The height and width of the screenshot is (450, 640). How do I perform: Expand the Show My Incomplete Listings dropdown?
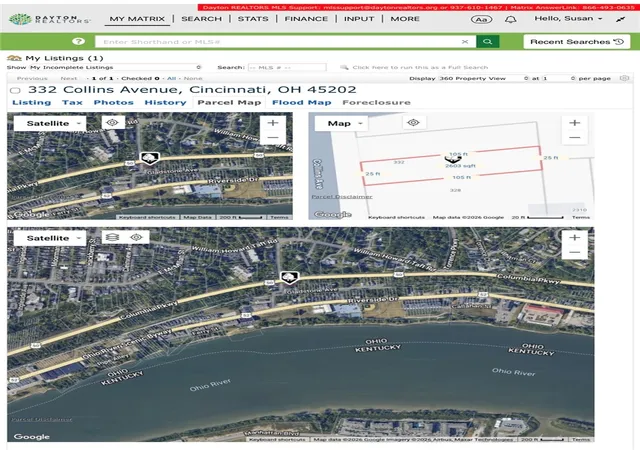[x=116, y=67]
